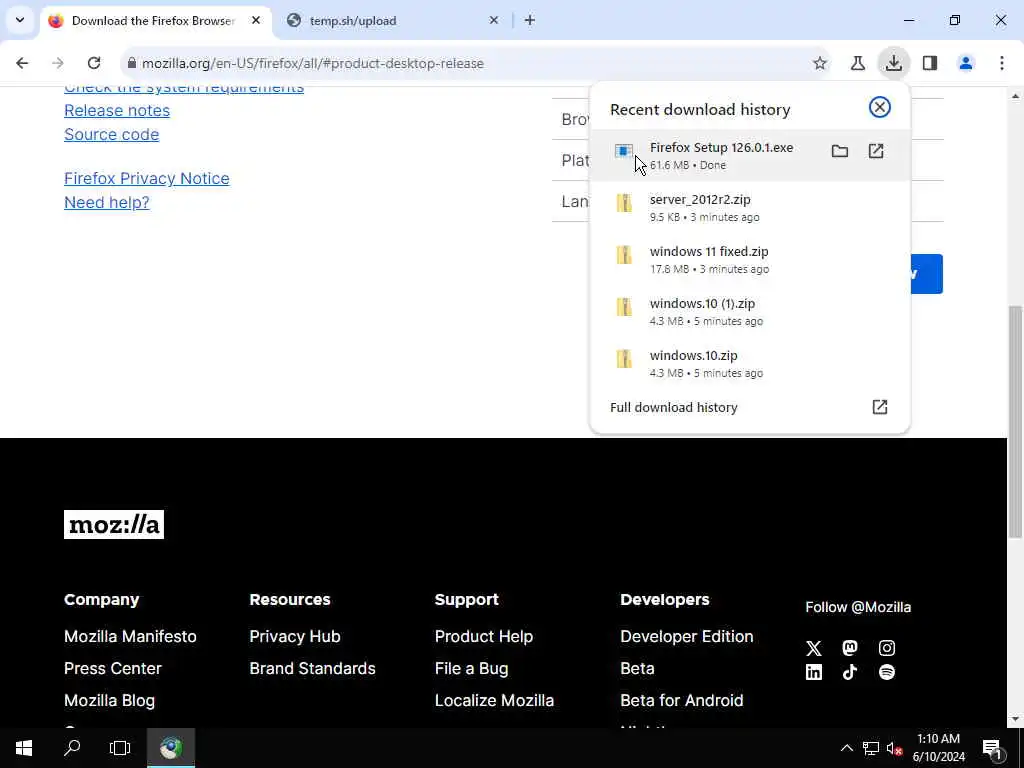Open the Firefox Privacy Notice link
1024x768 pixels.
point(147,178)
